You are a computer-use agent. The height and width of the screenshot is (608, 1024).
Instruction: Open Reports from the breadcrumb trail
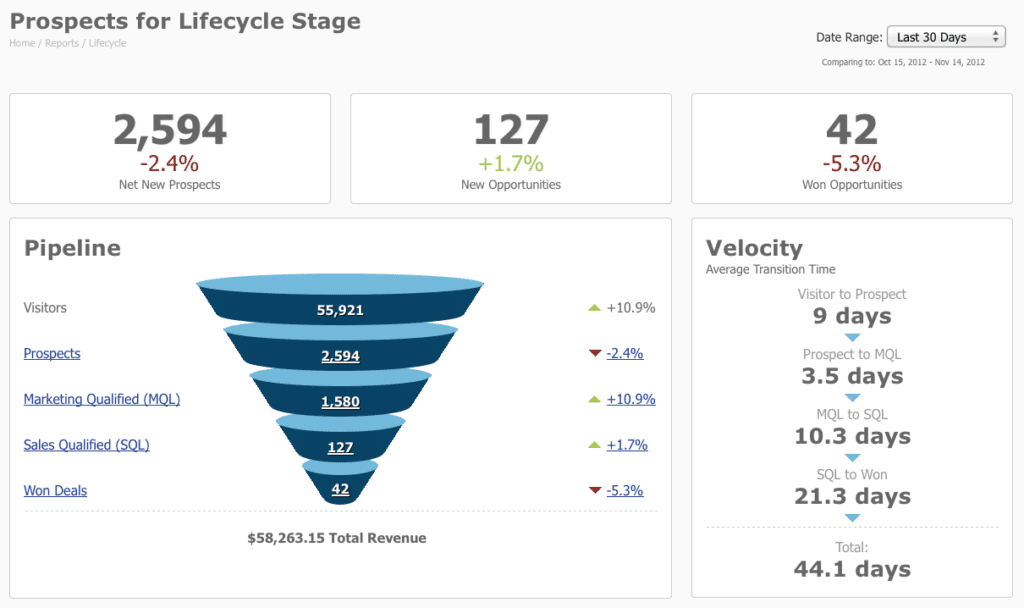point(61,43)
